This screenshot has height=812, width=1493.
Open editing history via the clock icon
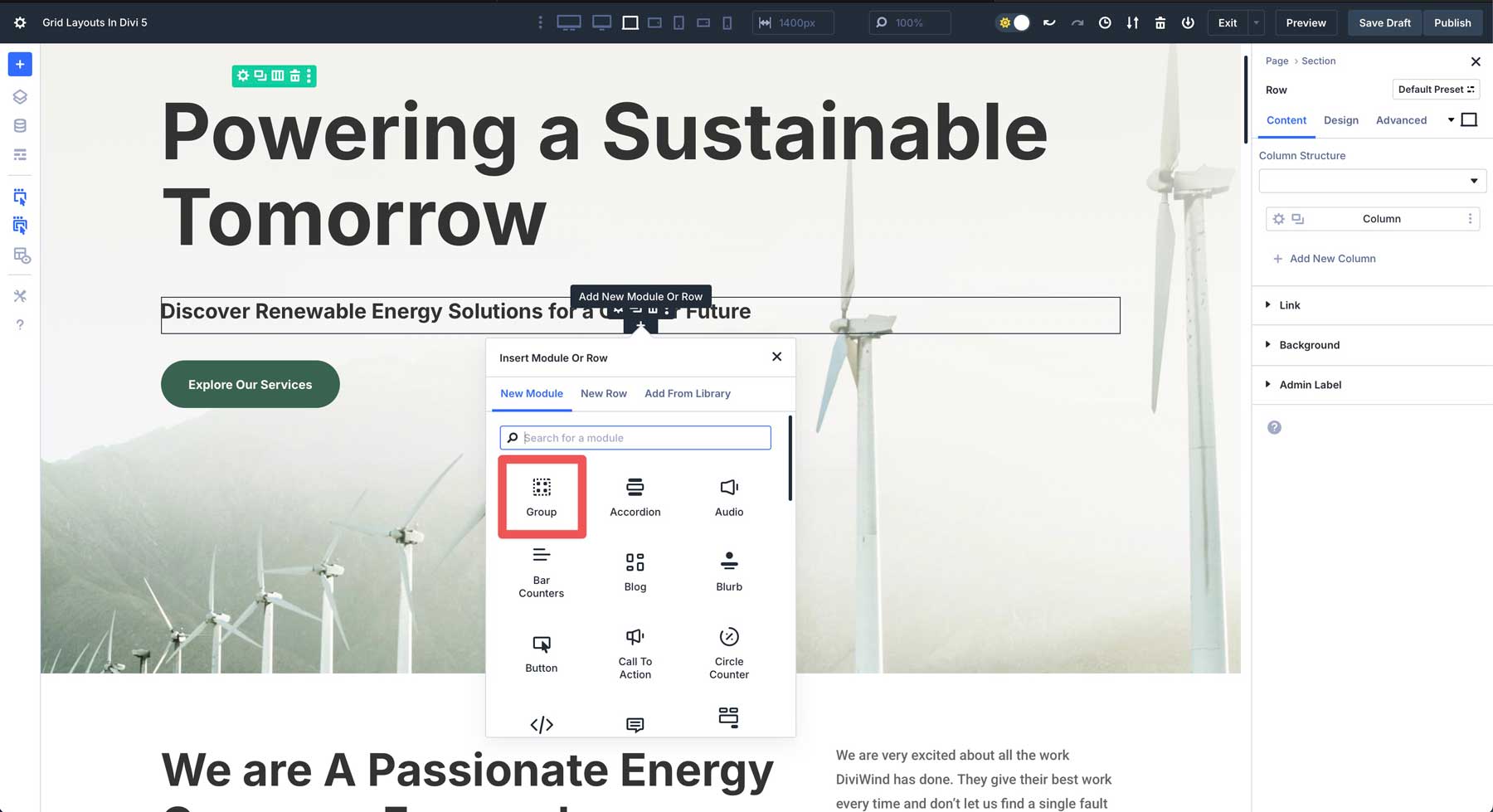1105,22
